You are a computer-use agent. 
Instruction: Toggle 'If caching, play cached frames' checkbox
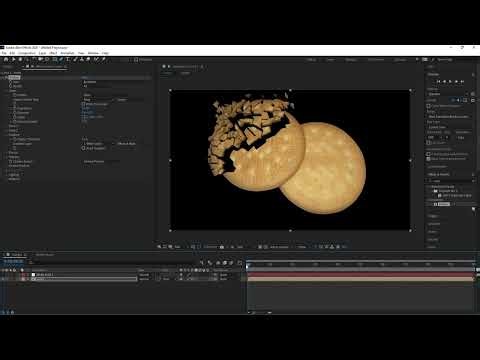click(429, 154)
